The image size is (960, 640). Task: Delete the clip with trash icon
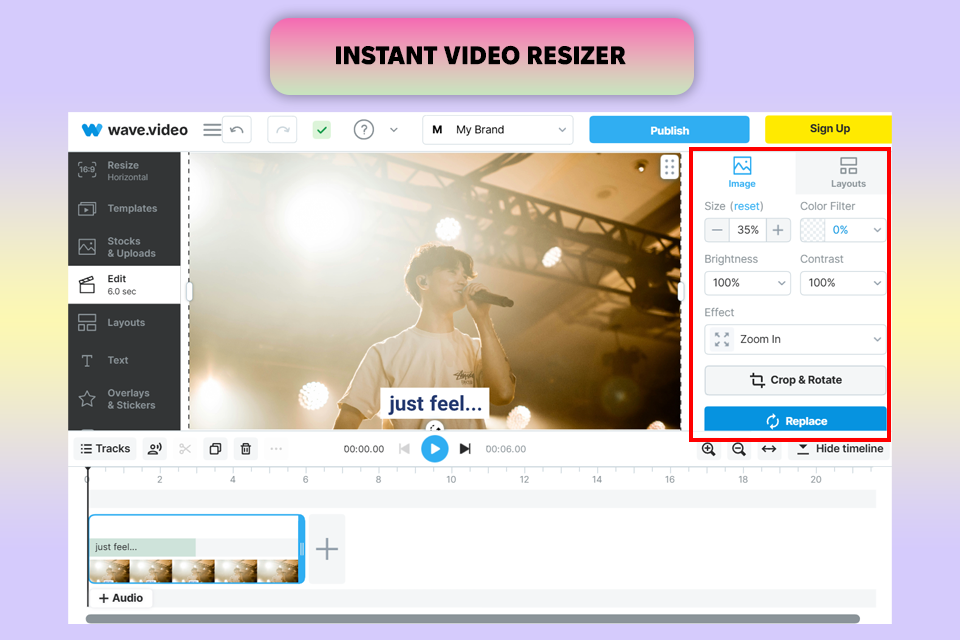coord(246,449)
